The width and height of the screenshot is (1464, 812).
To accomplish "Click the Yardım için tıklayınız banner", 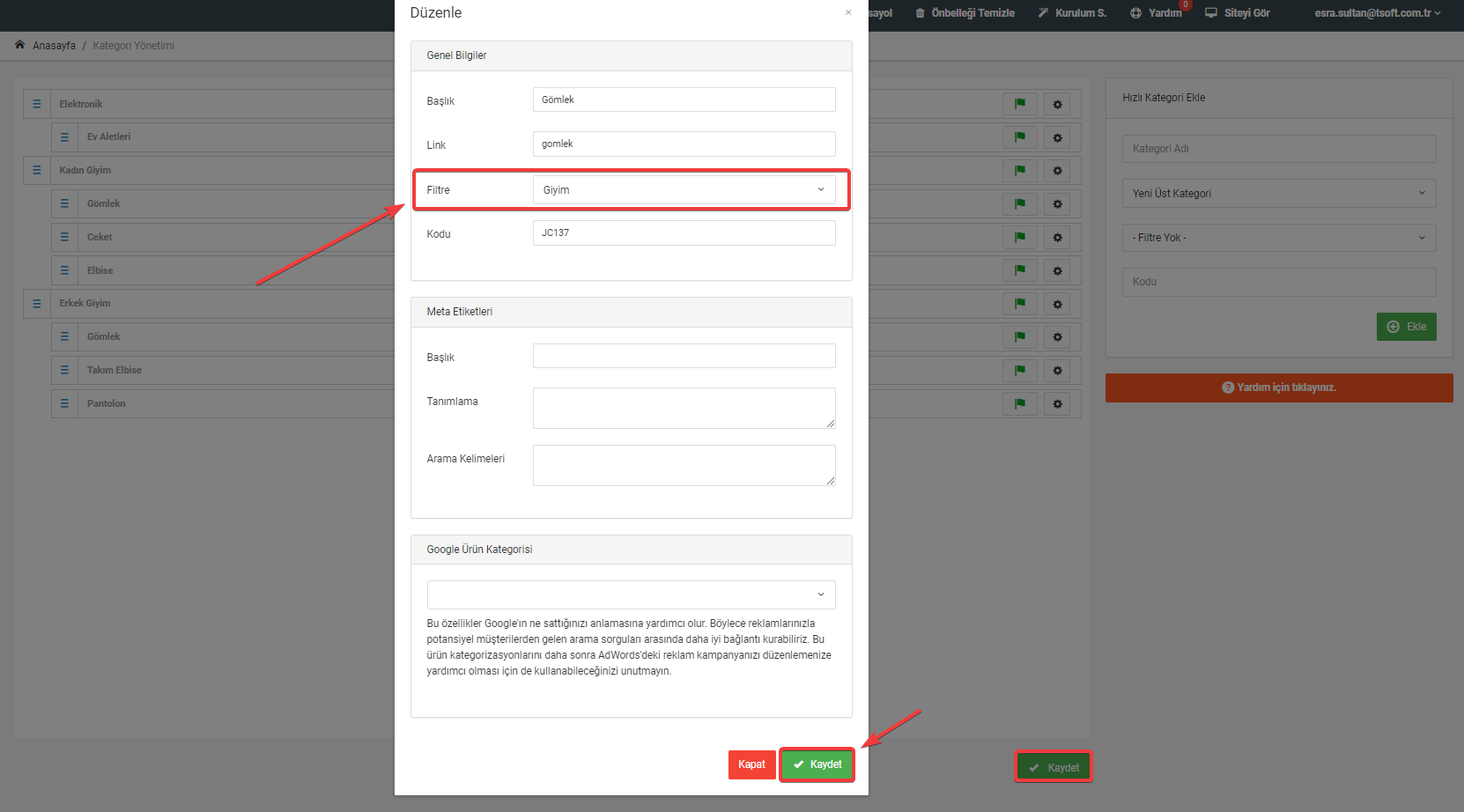I will pyautogui.click(x=1279, y=388).
